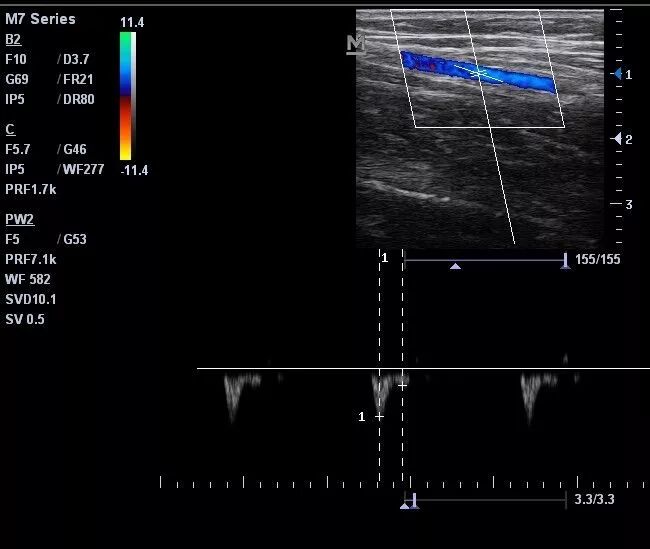Select caliper cross labeled 1 on waveform

(379, 416)
